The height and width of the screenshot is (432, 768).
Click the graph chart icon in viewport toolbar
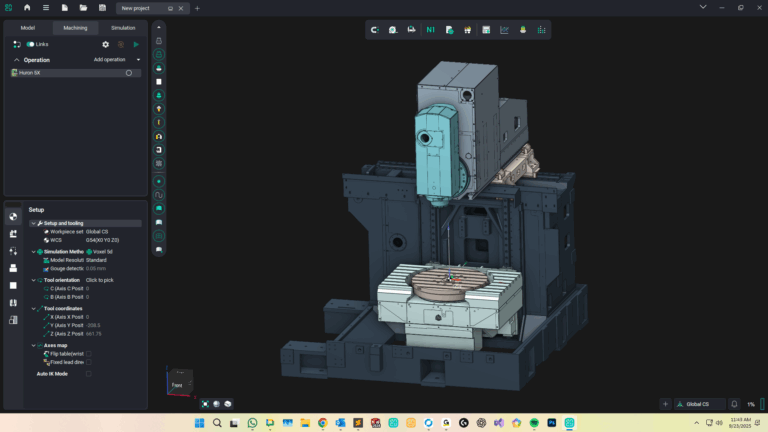tap(504, 29)
